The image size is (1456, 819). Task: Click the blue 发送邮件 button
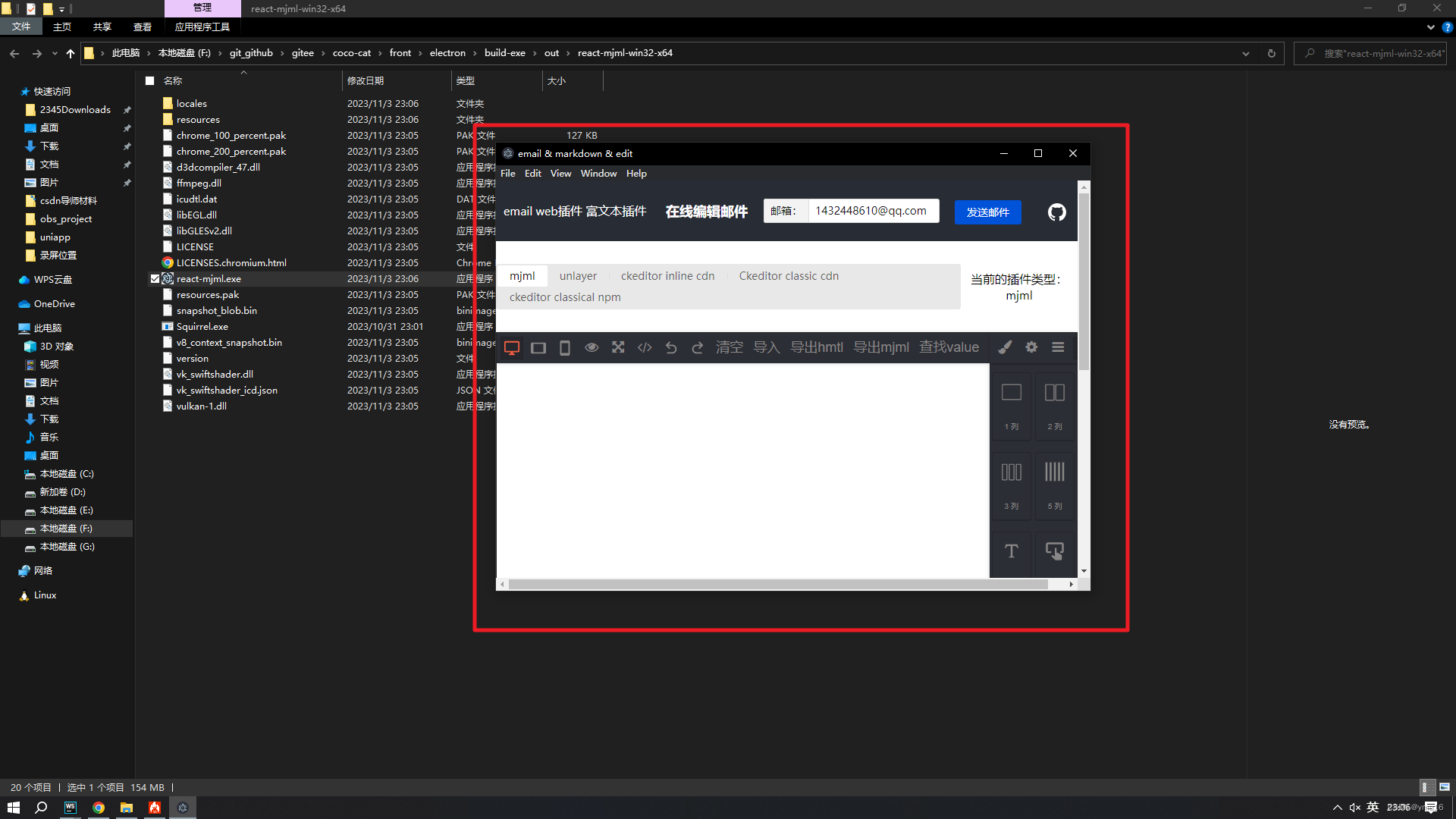987,212
